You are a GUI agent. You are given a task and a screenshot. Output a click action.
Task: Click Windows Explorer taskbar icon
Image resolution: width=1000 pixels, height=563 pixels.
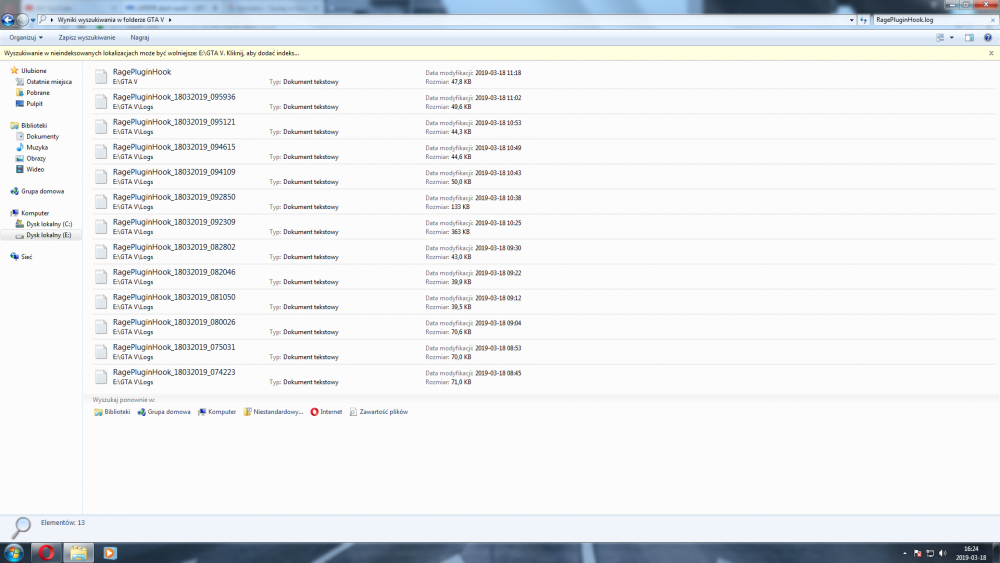78,553
